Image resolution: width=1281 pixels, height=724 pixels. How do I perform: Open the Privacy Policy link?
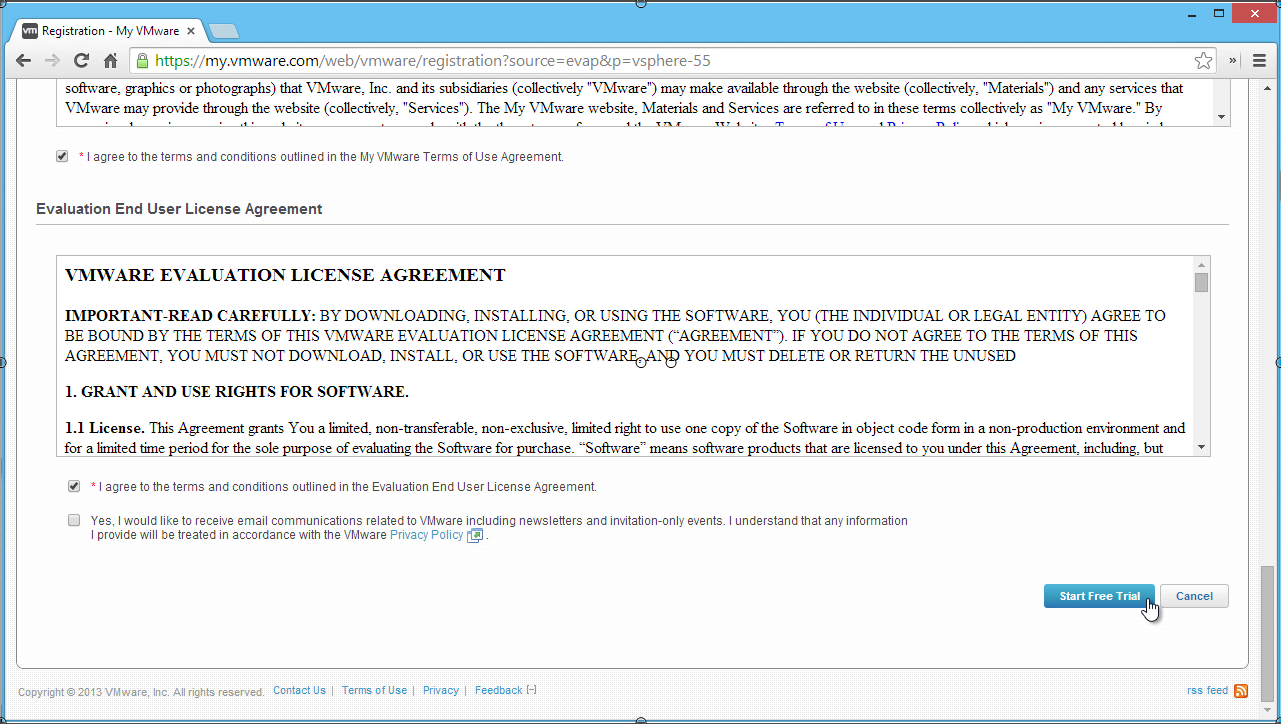tap(427, 535)
